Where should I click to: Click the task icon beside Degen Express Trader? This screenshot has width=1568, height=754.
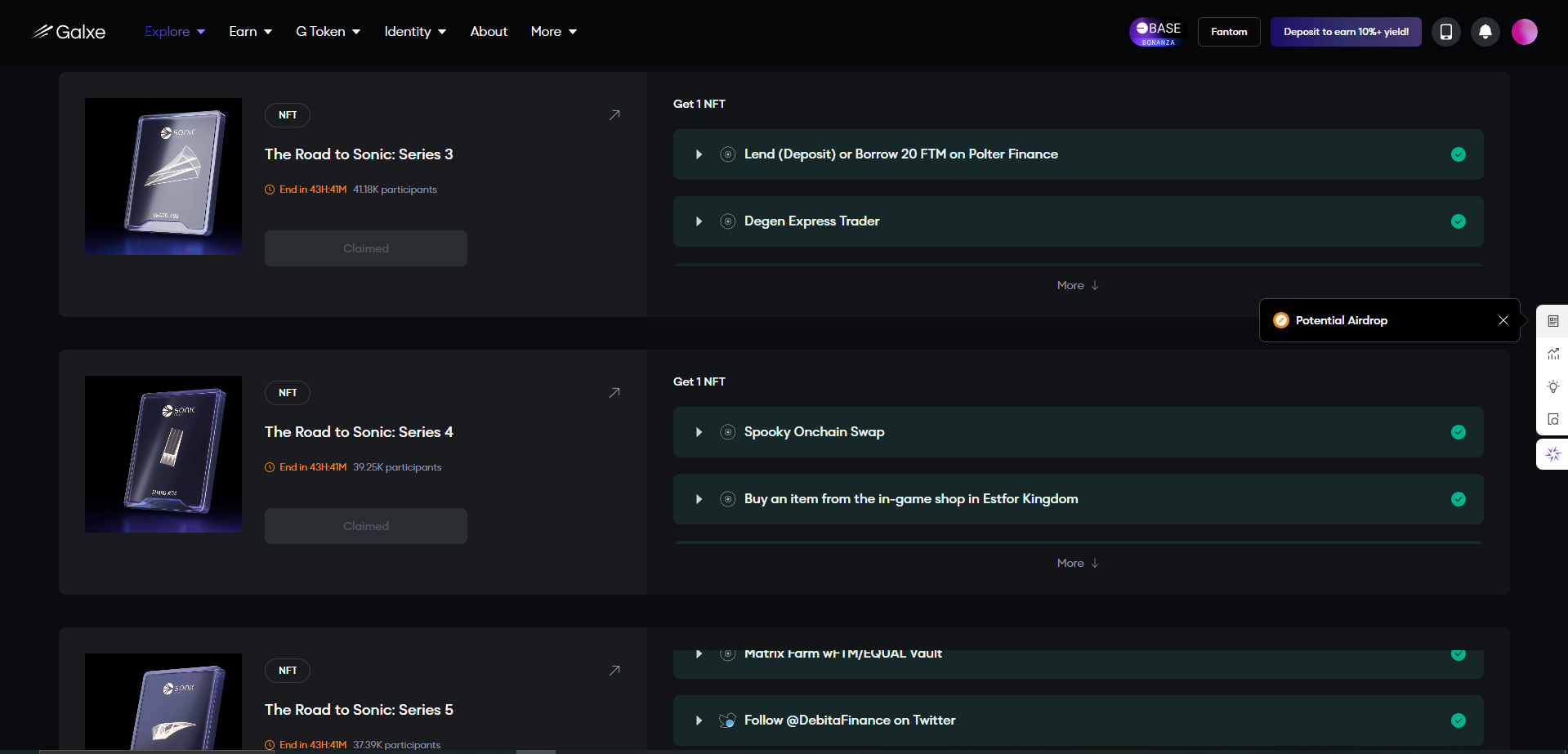click(727, 221)
